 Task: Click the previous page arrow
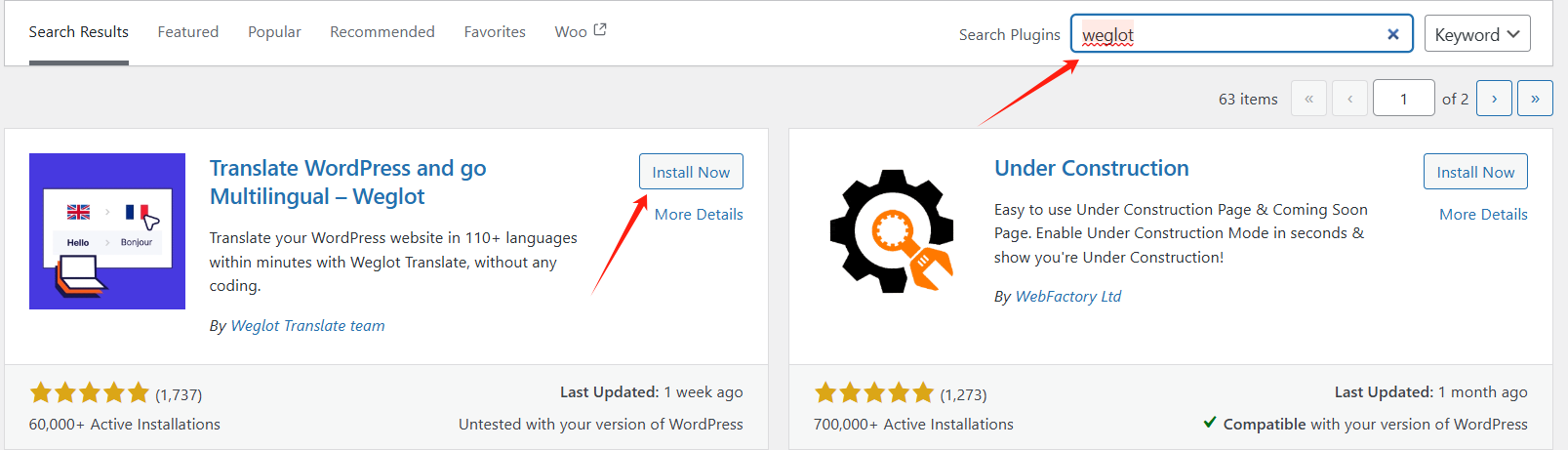point(1349,99)
